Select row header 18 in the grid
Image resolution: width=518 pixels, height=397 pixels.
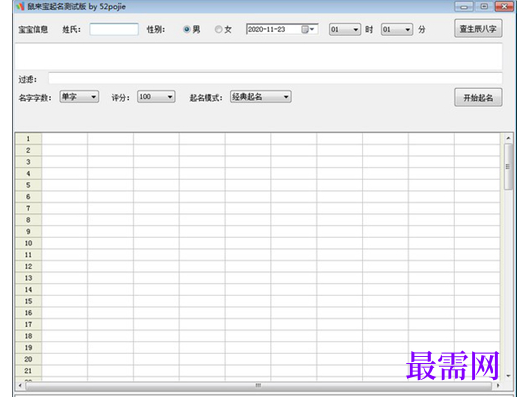tap(28, 336)
